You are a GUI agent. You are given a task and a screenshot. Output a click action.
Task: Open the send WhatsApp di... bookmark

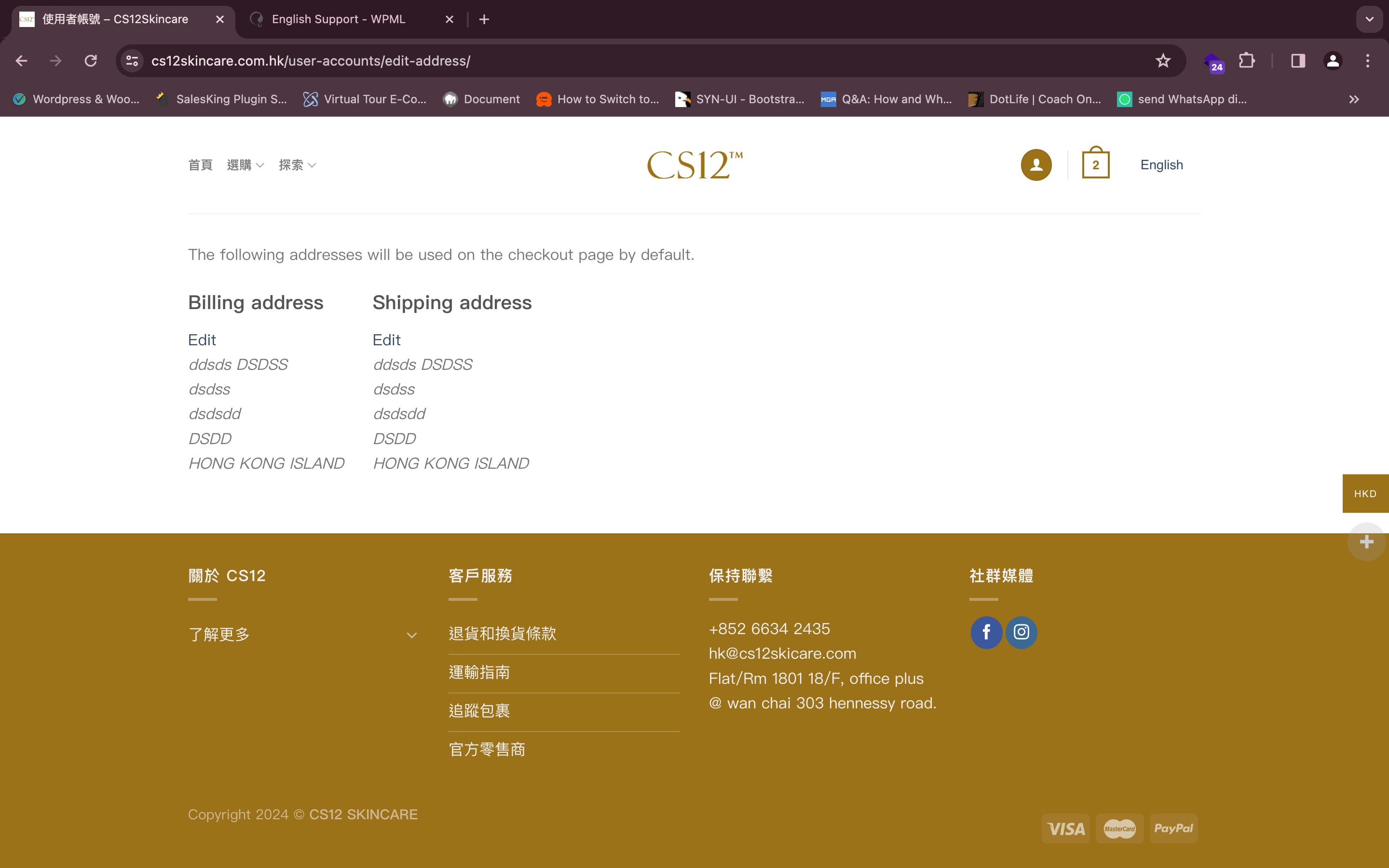(x=1182, y=99)
